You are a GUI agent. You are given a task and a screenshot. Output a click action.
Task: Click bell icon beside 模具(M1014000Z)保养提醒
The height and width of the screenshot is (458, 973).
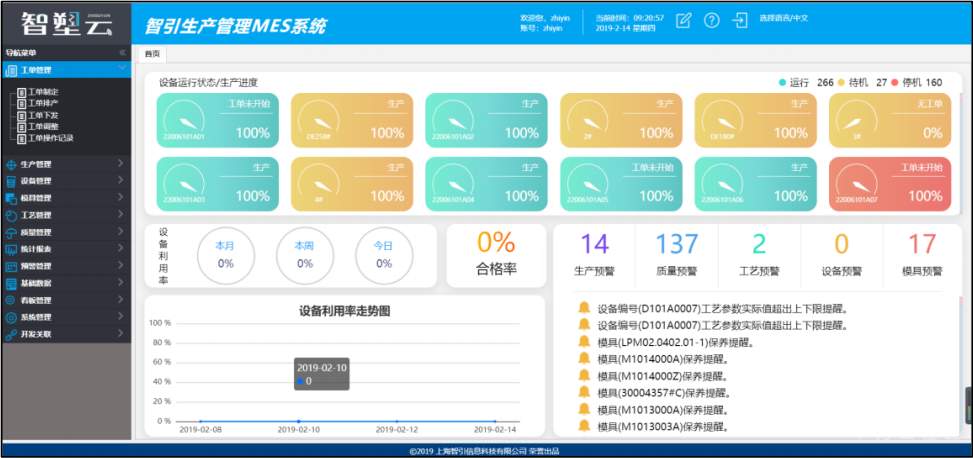coord(584,375)
